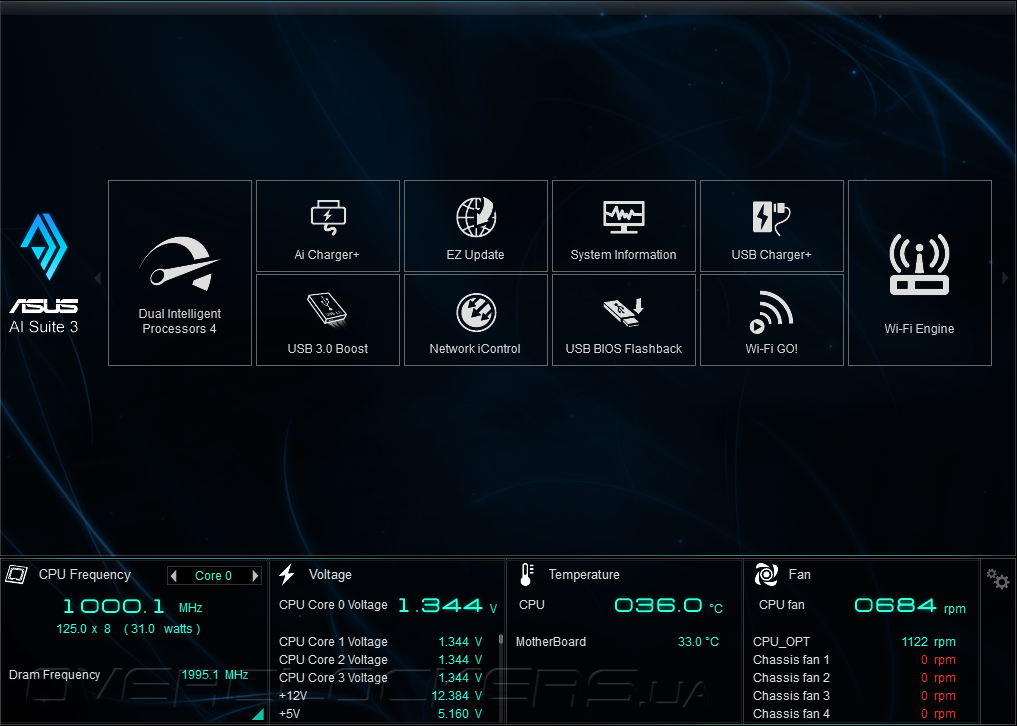Select CPU Core 1 Voltage row
Screen dimensions: 1017x726
click(381, 642)
